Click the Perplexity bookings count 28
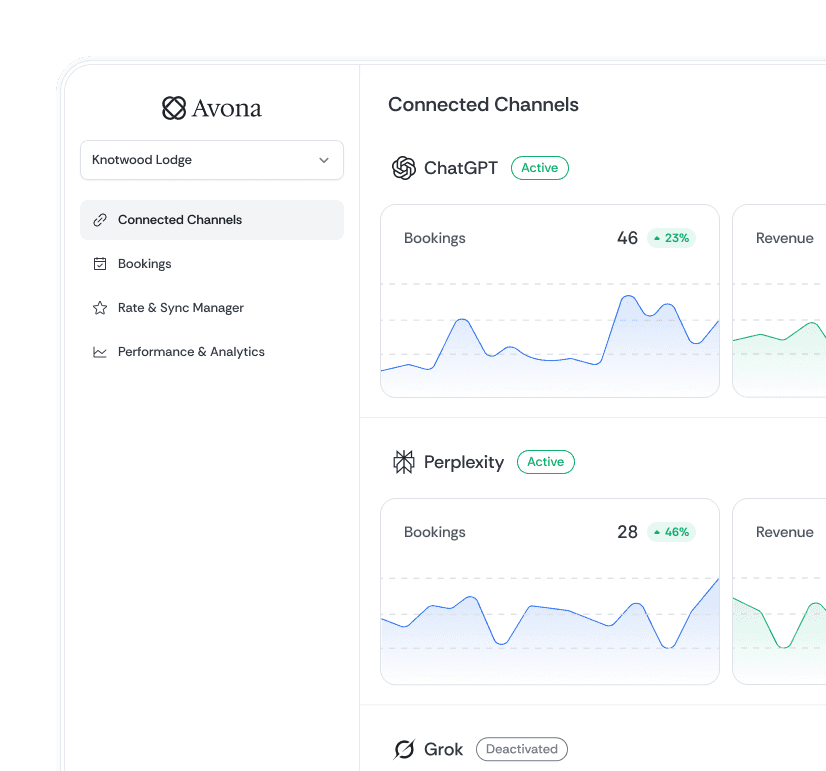This screenshot has height=771, width=826. [627, 532]
